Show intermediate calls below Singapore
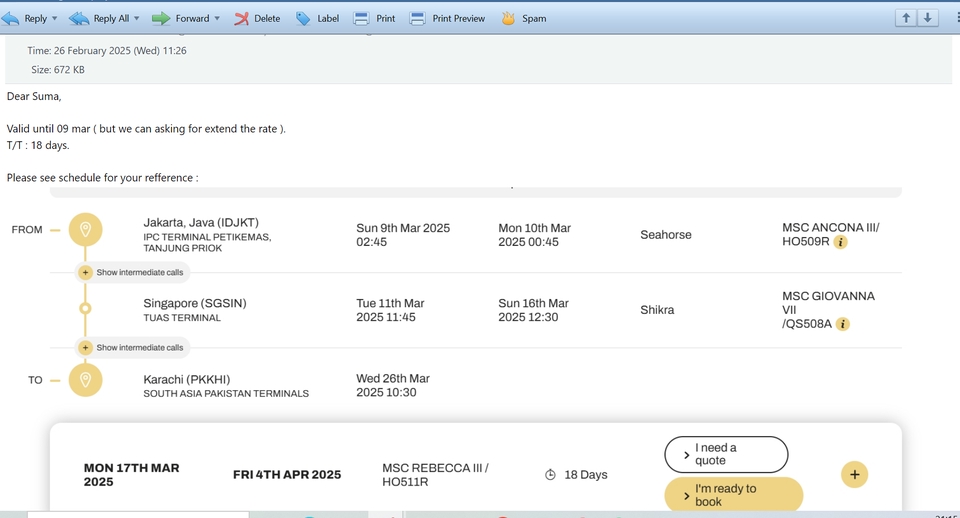960x518 pixels. tap(132, 347)
